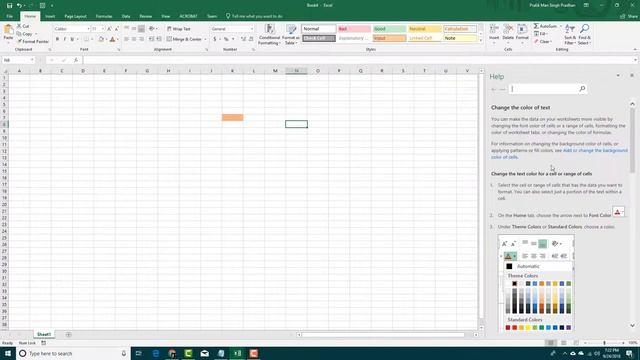
Task: Apply the Note cell style
Action: [x=460, y=38]
